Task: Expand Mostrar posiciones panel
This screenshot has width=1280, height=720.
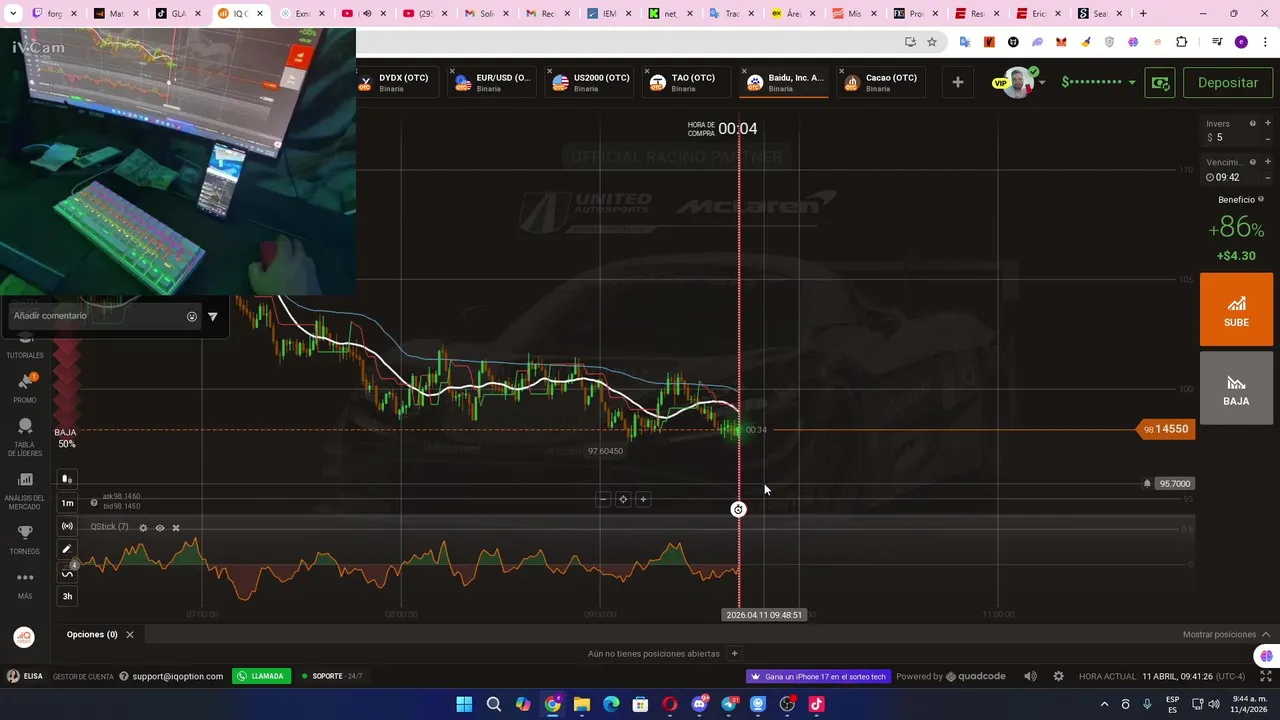Action: (x=1226, y=635)
